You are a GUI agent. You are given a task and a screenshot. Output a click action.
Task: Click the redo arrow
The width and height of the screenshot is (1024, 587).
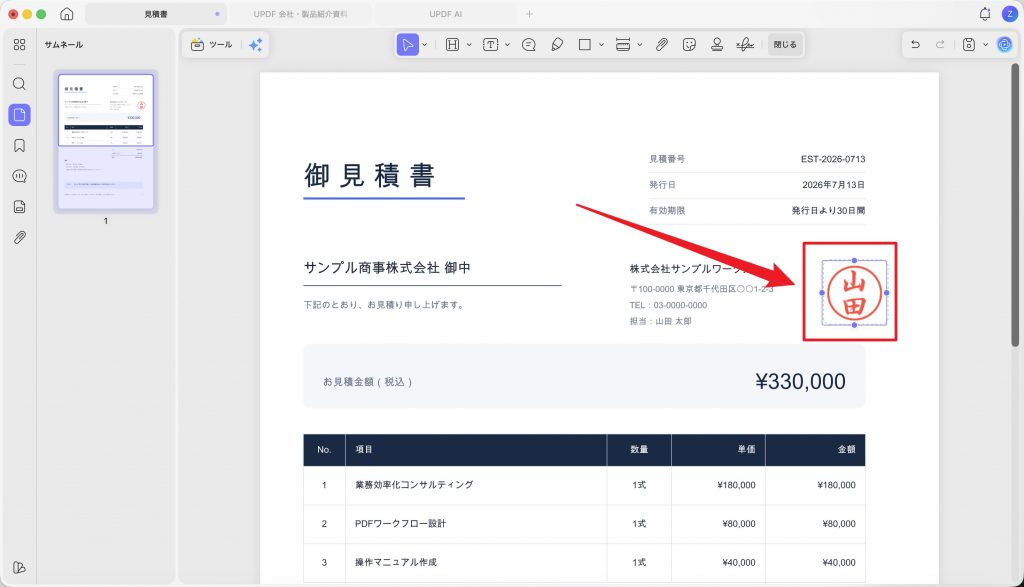point(940,44)
